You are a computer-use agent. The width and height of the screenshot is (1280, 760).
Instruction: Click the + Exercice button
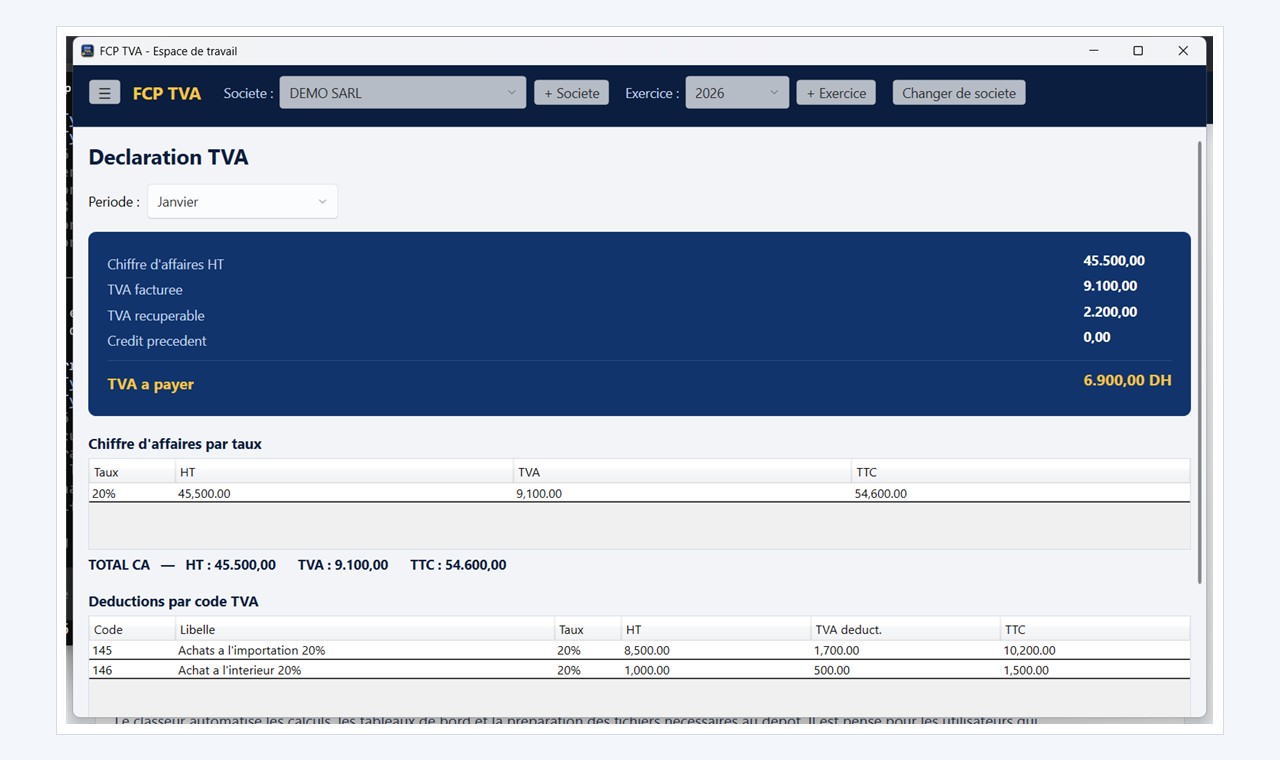pyautogui.click(x=836, y=93)
